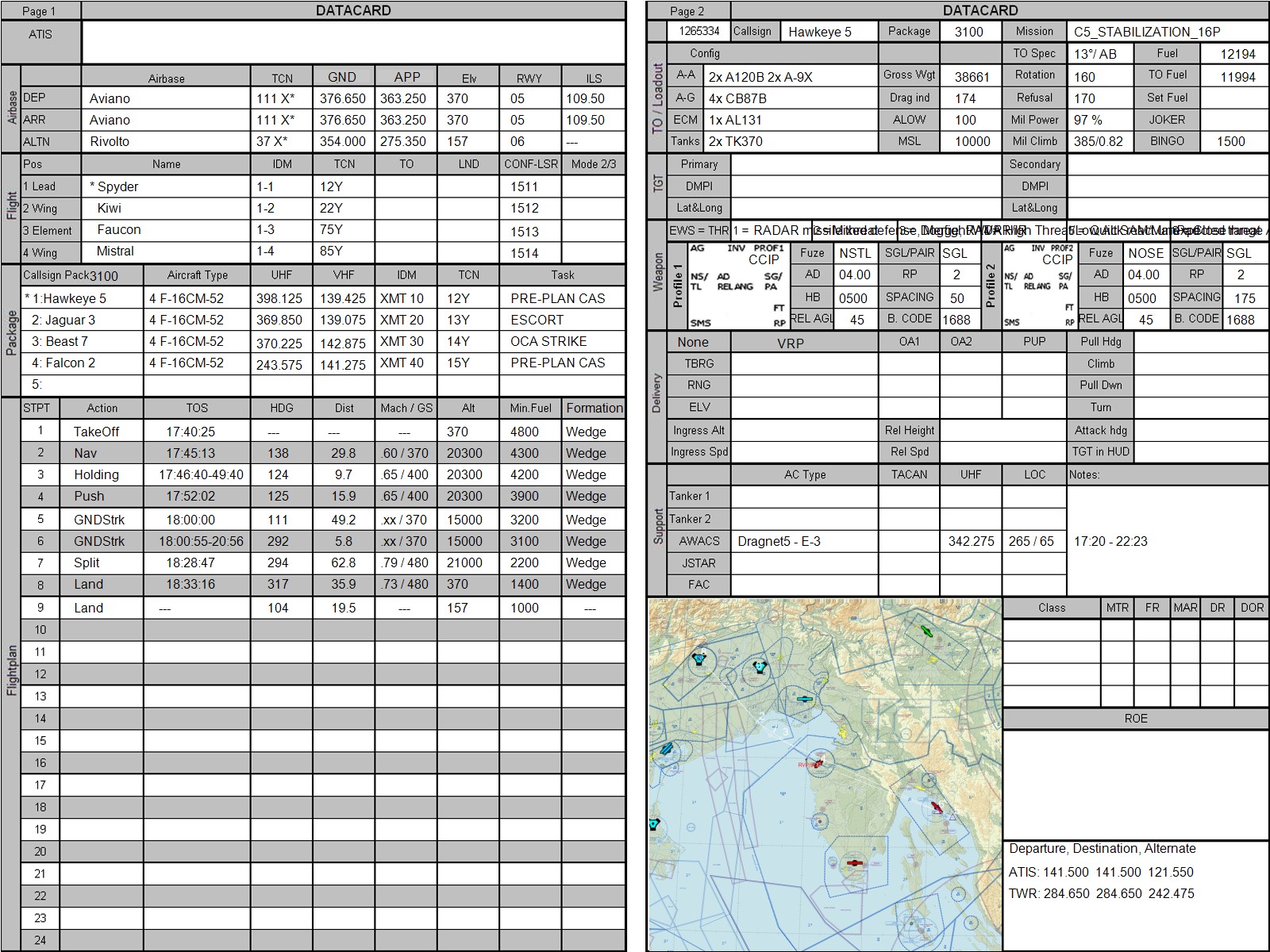The image size is (1270, 952).
Task: Click the empty ATIS text field
Action: pos(353,42)
